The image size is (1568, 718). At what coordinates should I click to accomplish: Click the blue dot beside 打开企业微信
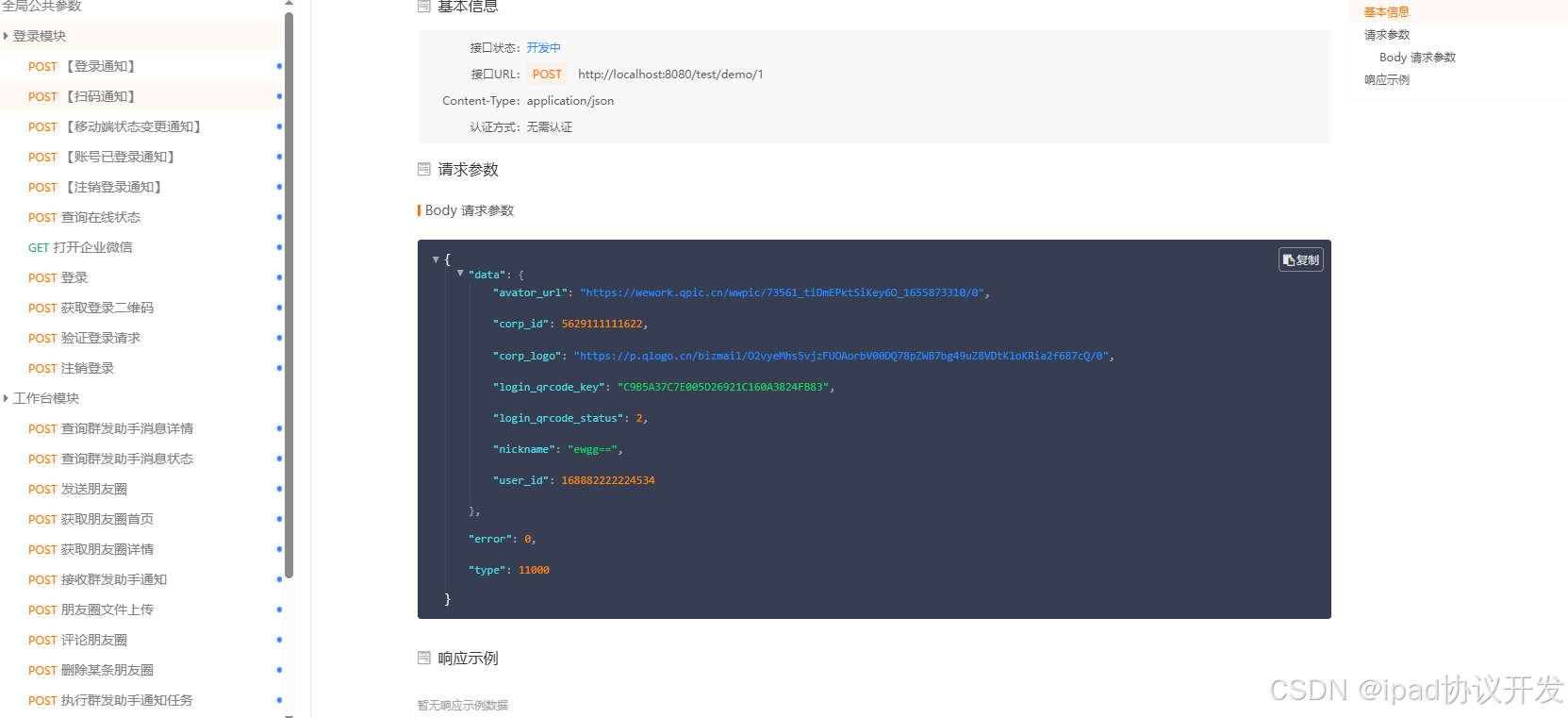279,247
